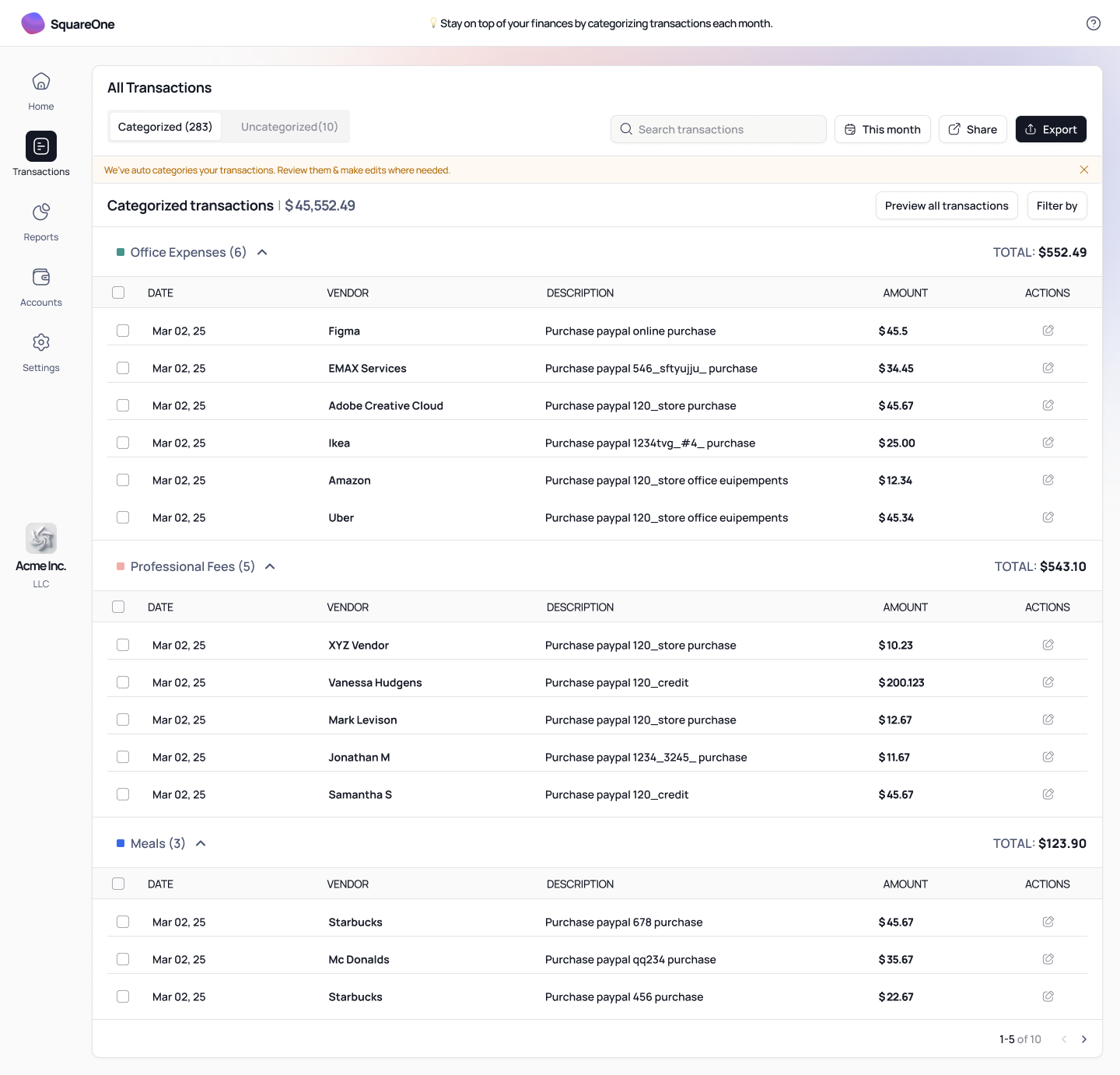Click the Office Expenses green color marker
Image resolution: width=1120 pixels, height=1075 pixels.
pos(121,252)
